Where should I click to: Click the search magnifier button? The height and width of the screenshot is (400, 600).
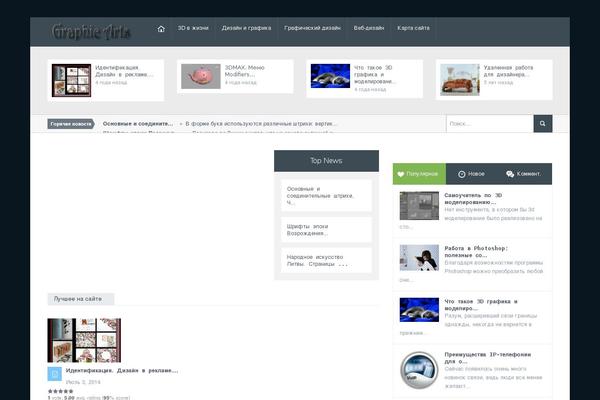(543, 123)
